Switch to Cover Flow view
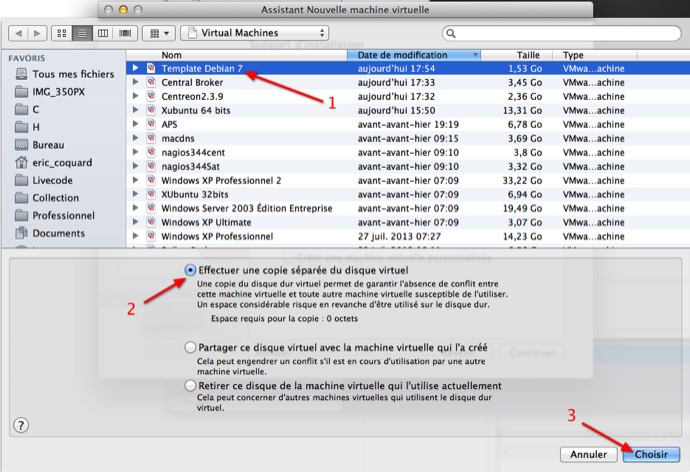 coord(126,33)
